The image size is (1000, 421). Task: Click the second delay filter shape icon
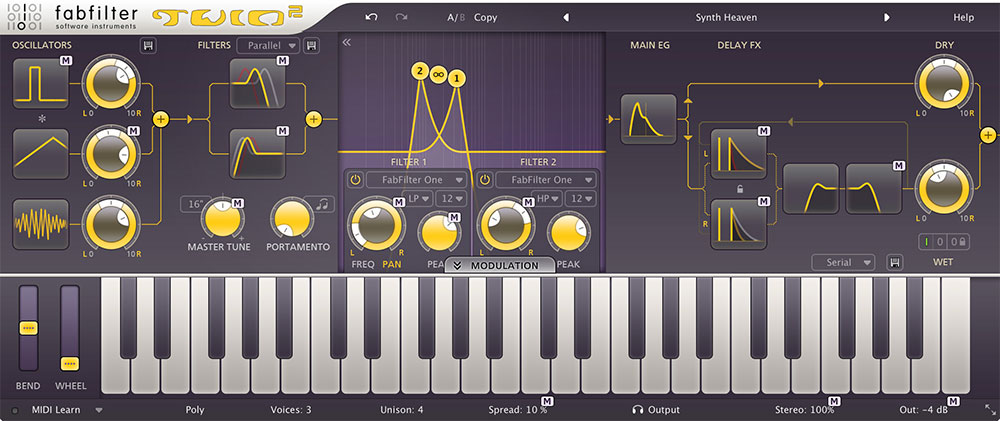pyautogui.click(x=874, y=189)
